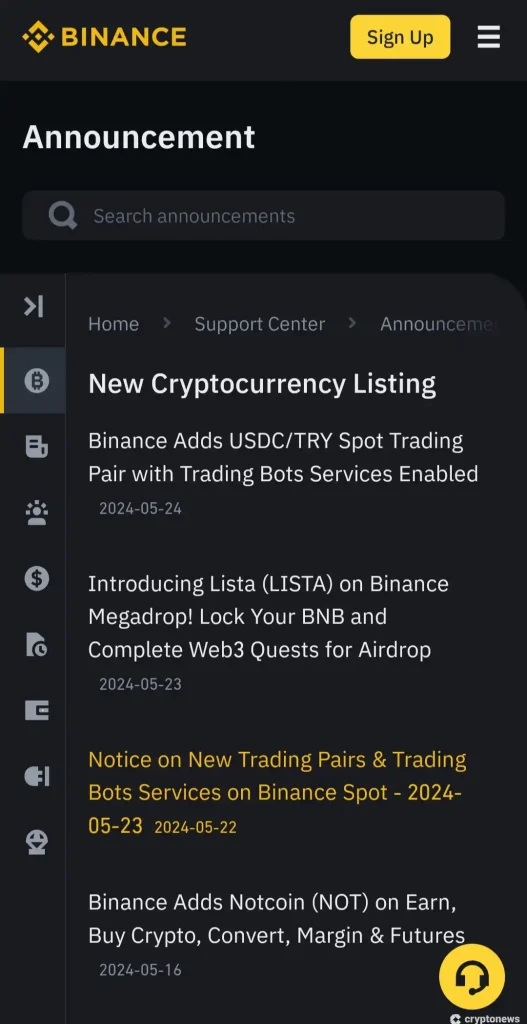Select the Bitcoin coin sidebar icon
This screenshot has height=1024, width=527.
pos(37,380)
